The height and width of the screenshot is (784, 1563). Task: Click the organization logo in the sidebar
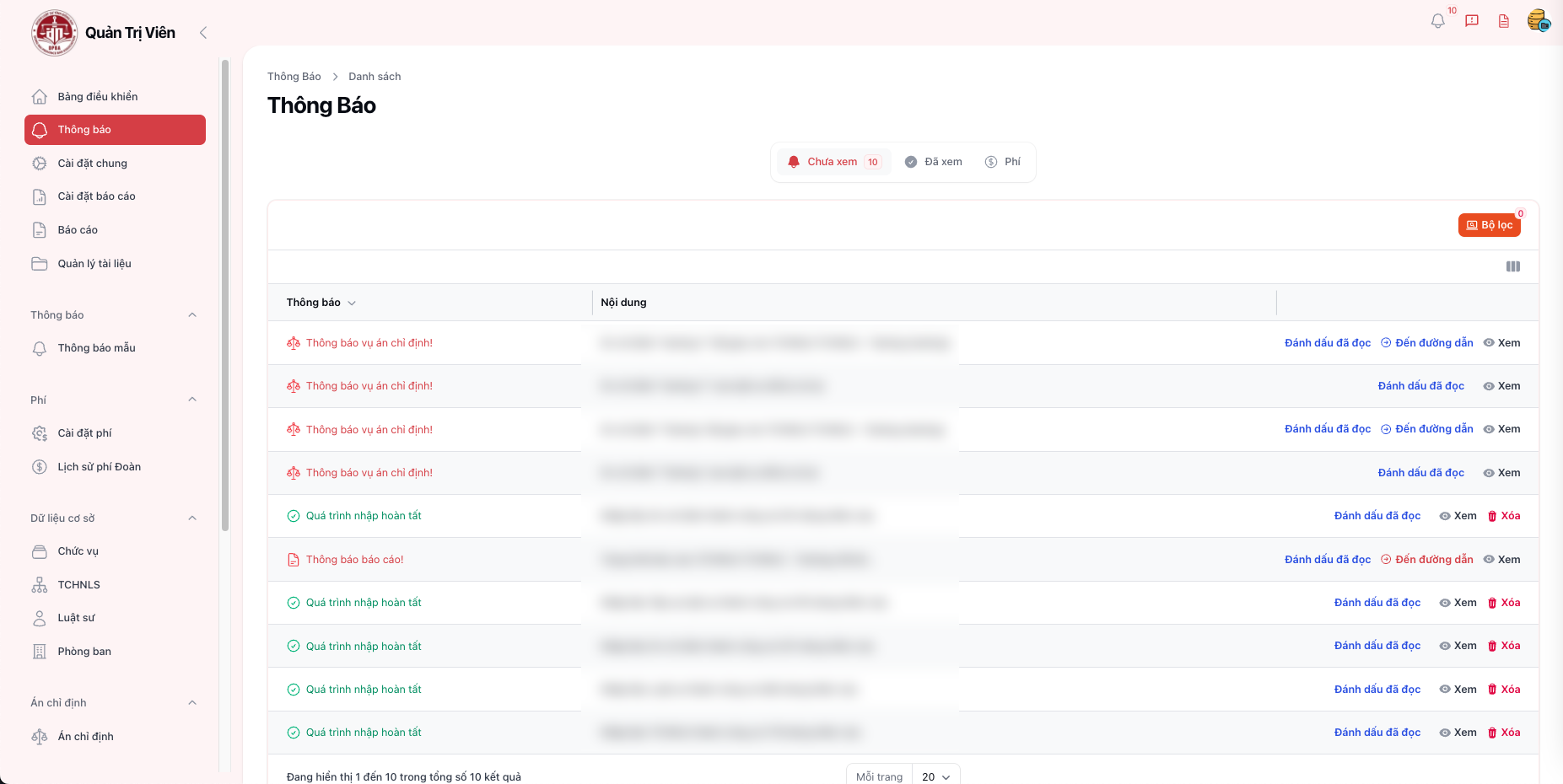(54, 33)
